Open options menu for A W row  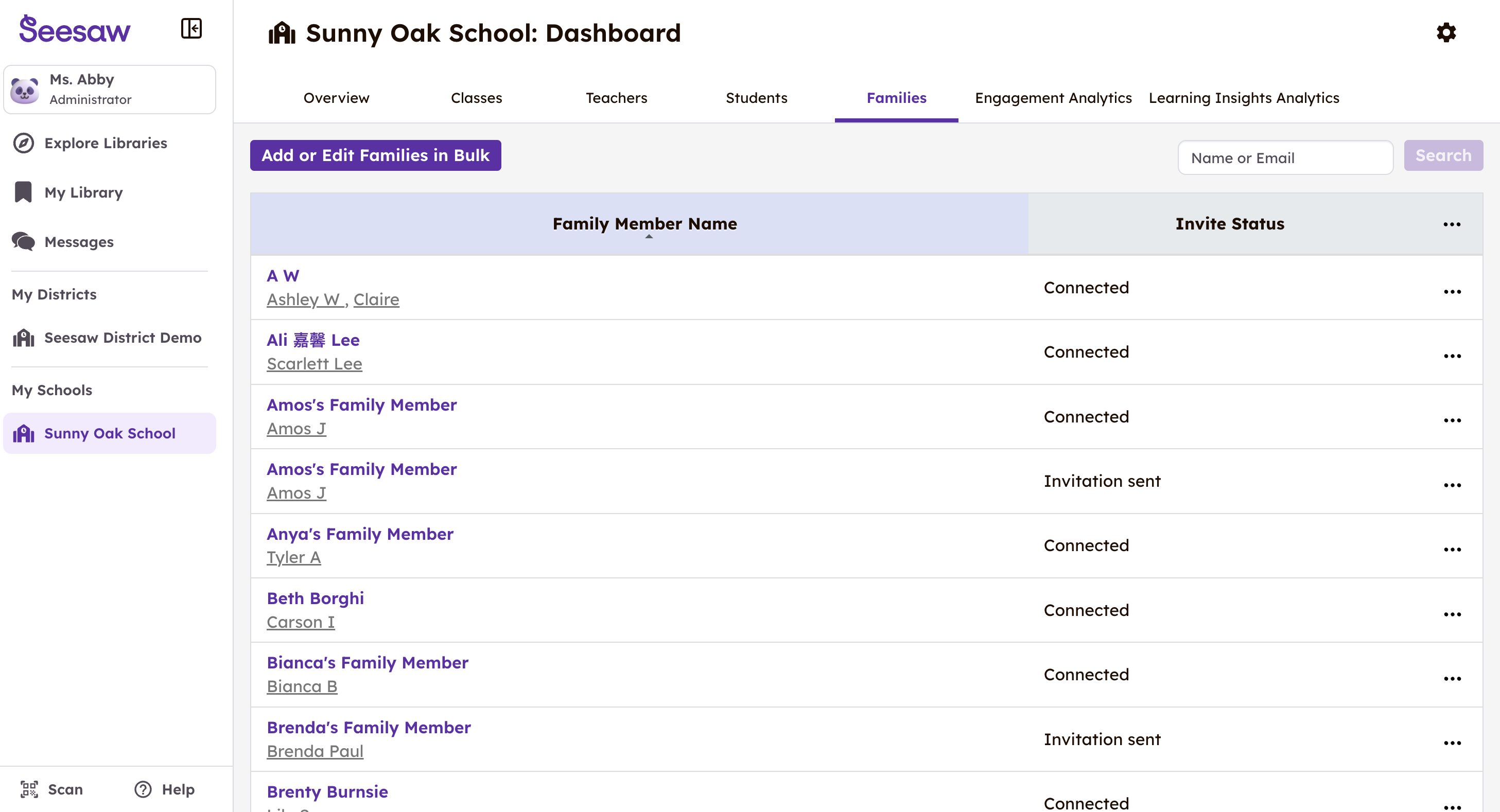tap(1452, 292)
